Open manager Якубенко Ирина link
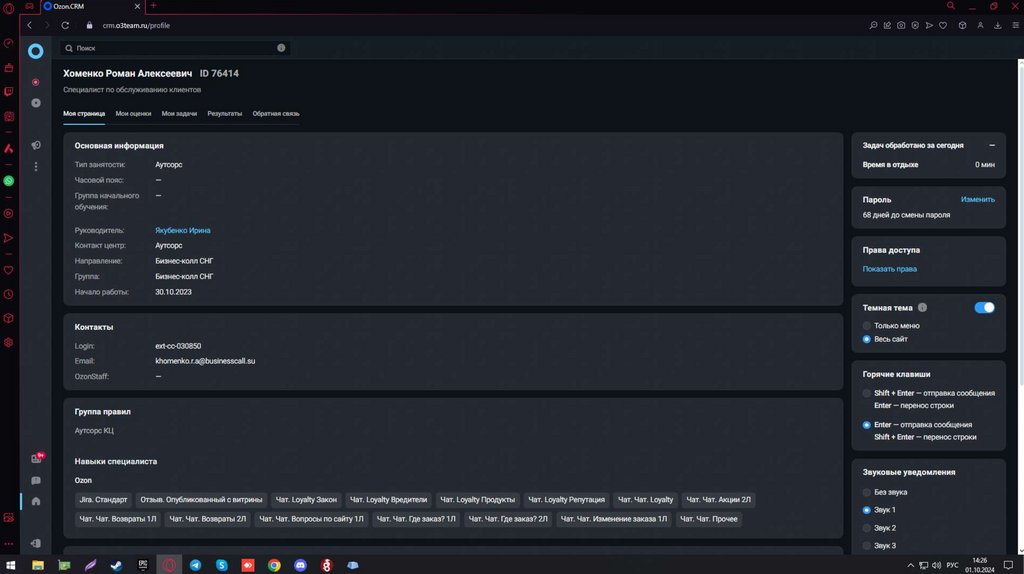Screen dimensions: 1024x574 (182, 231)
